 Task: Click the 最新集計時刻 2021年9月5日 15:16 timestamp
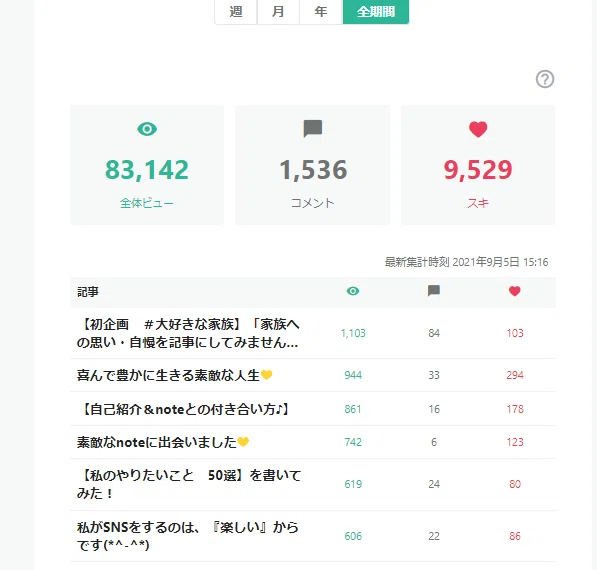tap(466, 262)
